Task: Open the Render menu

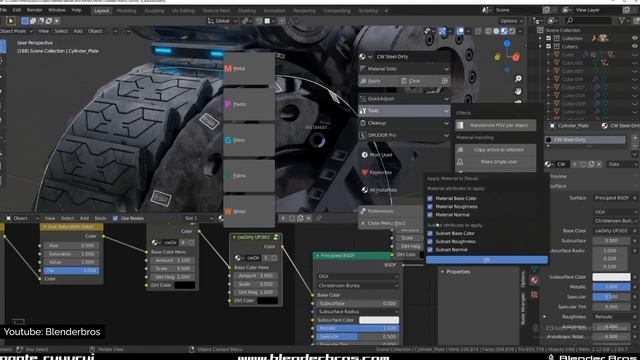Action: (x=34, y=10)
